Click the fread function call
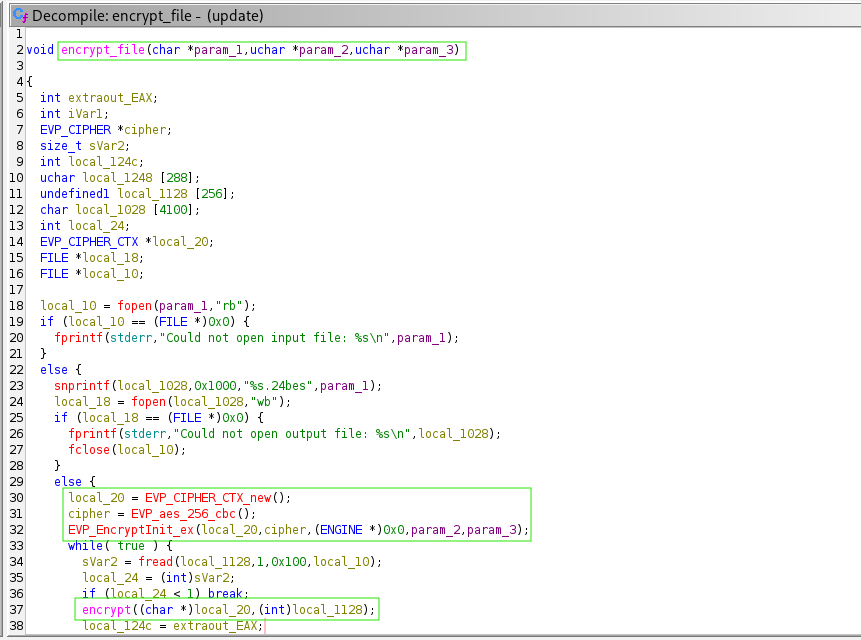 click(156, 562)
